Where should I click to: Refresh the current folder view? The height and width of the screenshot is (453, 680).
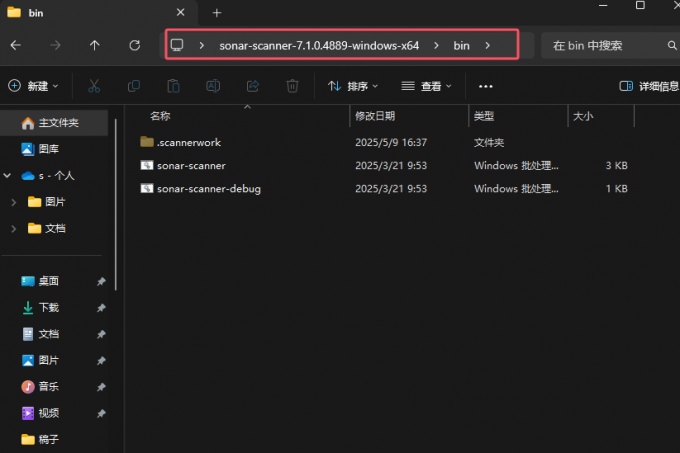134,45
